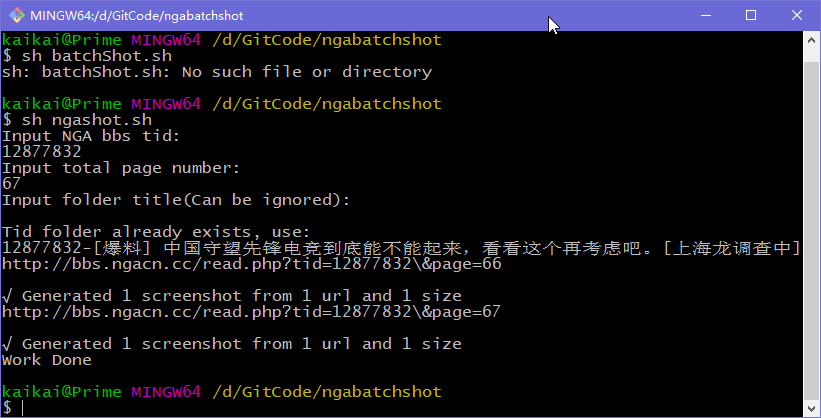Click the scrollbar up arrow
Image resolution: width=821 pixels, height=418 pixels.
tap(812, 40)
